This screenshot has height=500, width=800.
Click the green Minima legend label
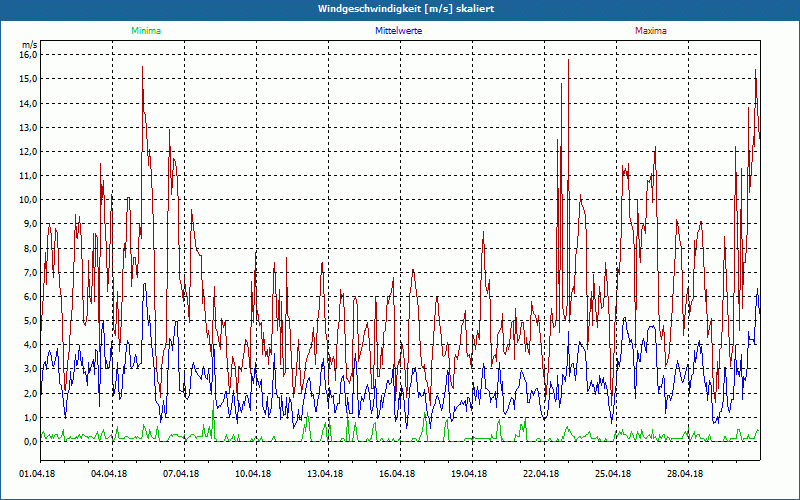pos(146,31)
